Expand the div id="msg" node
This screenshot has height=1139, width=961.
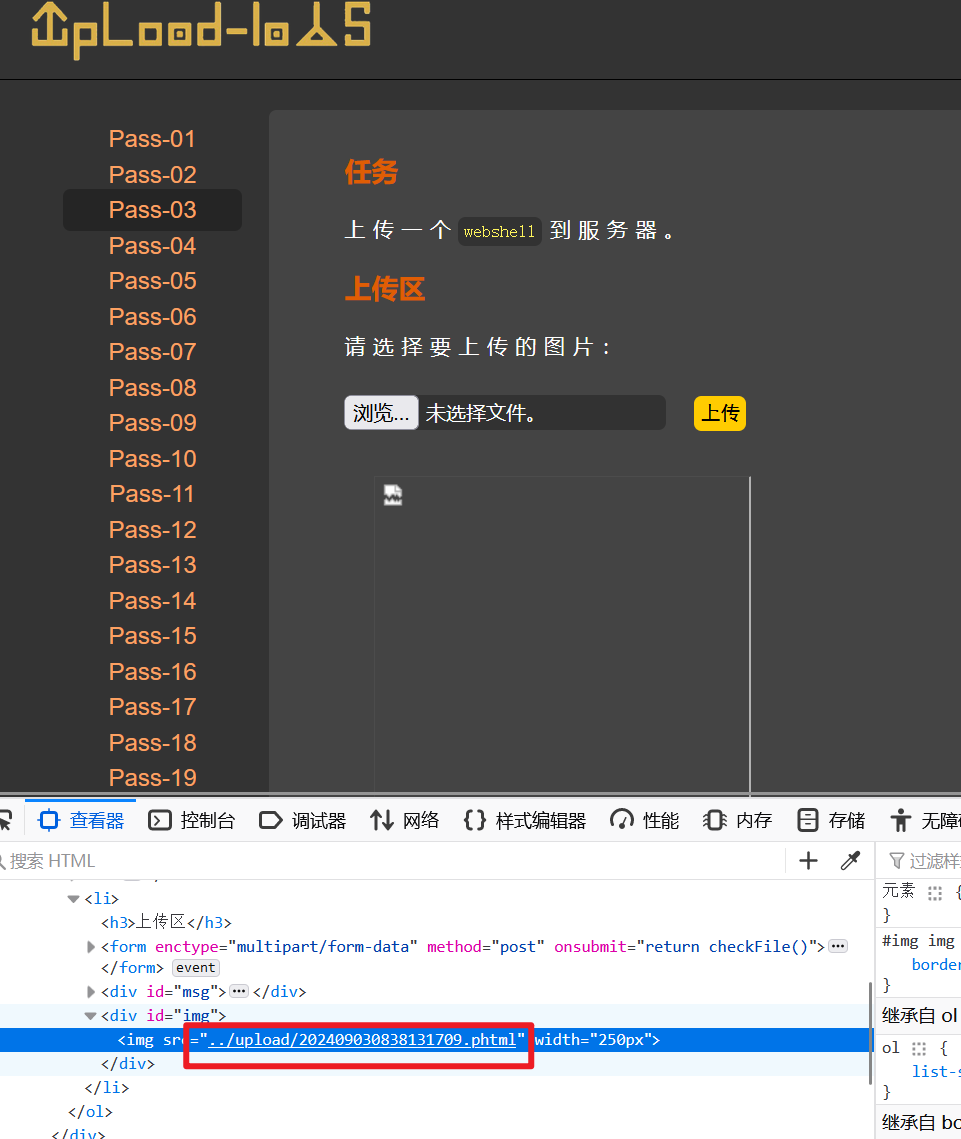pyautogui.click(x=91, y=992)
